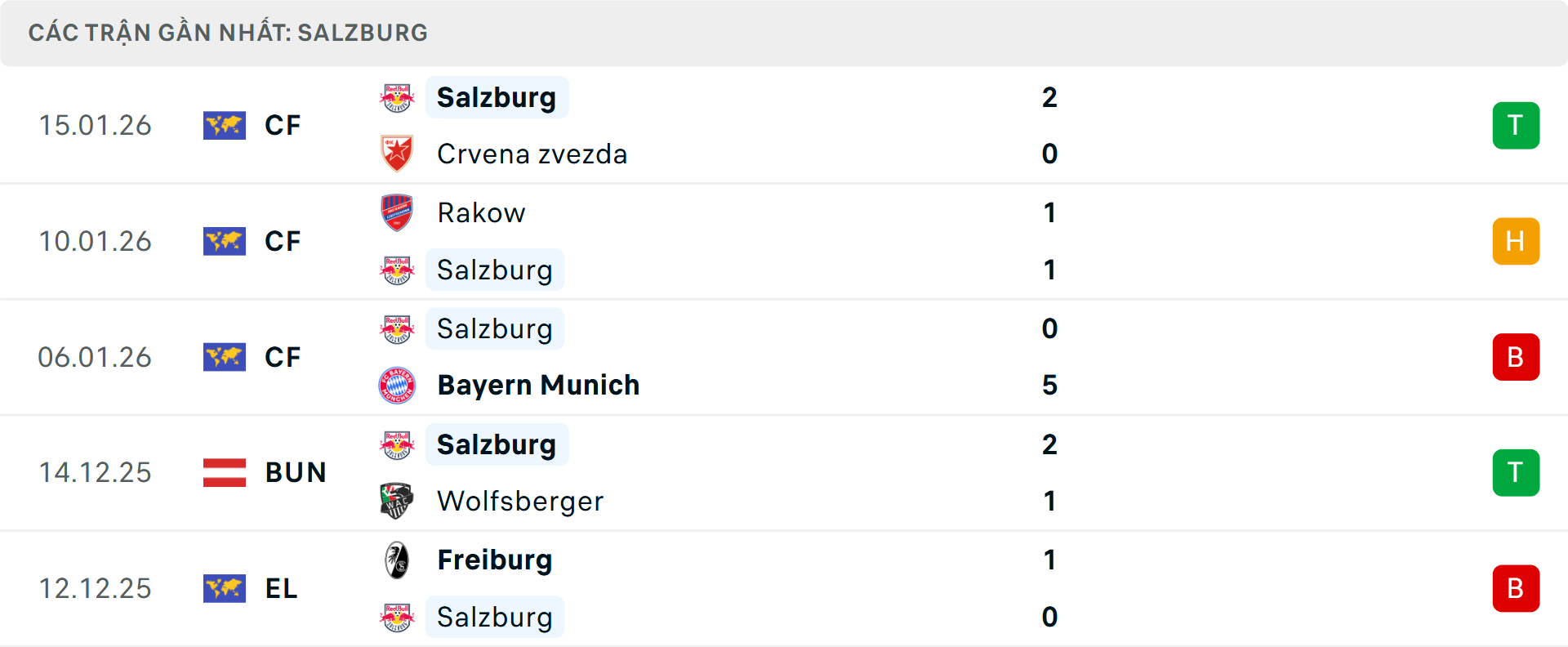Select the 10.01.26 match date
Screen dimensions: 1568x647
tap(95, 242)
